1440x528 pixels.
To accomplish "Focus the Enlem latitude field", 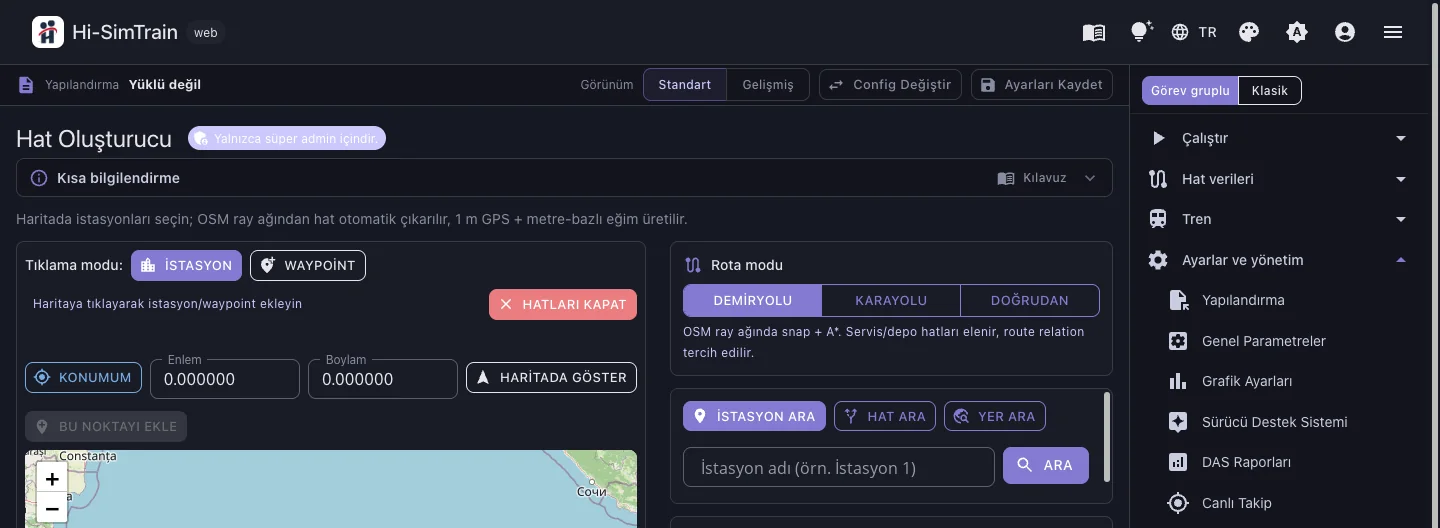I will [225, 379].
